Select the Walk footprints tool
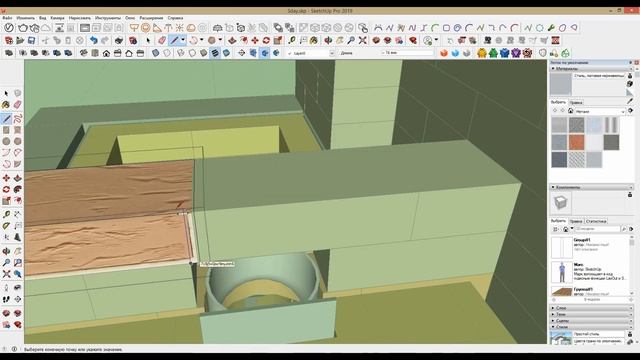 (x=6, y=299)
